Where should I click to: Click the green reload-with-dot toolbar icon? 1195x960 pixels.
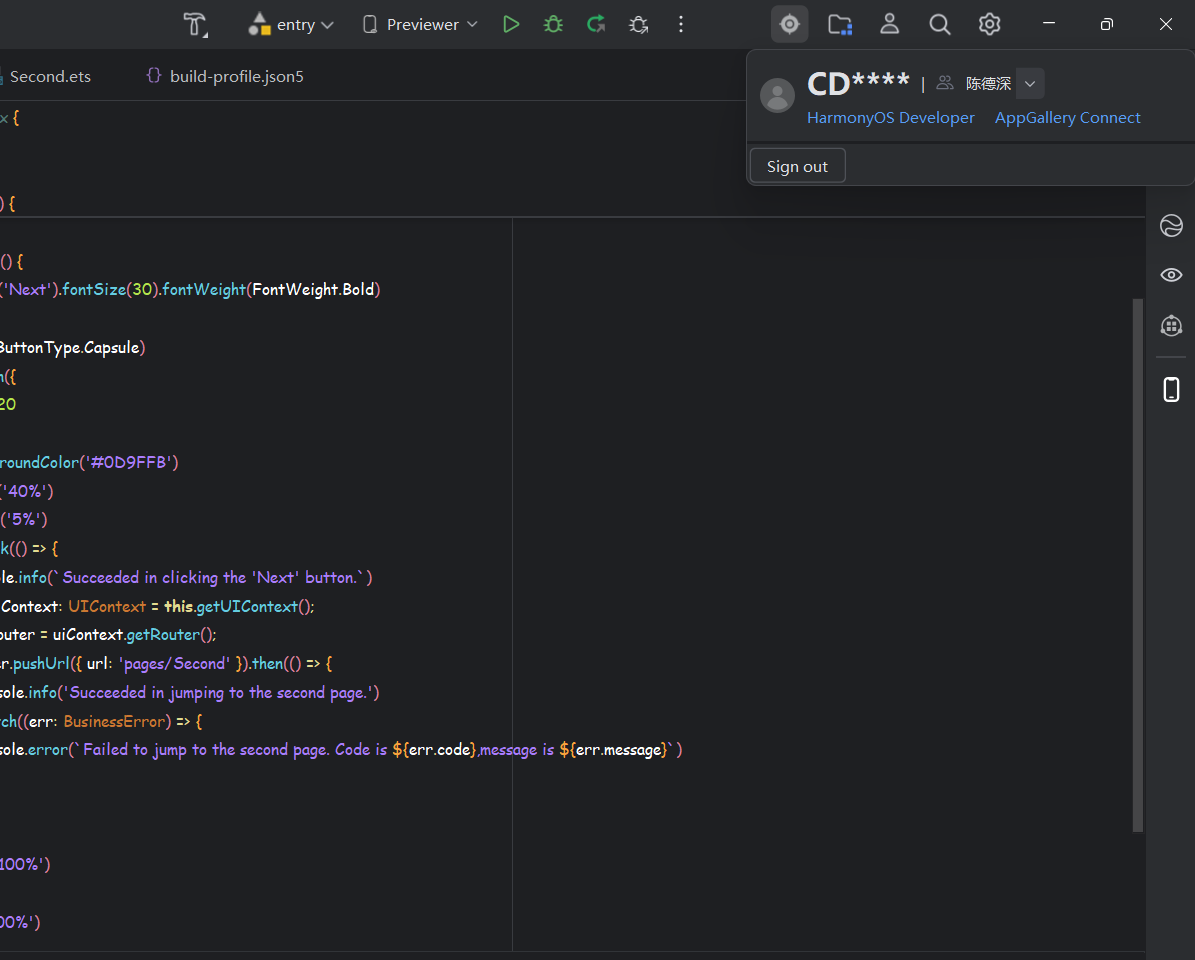(x=596, y=24)
